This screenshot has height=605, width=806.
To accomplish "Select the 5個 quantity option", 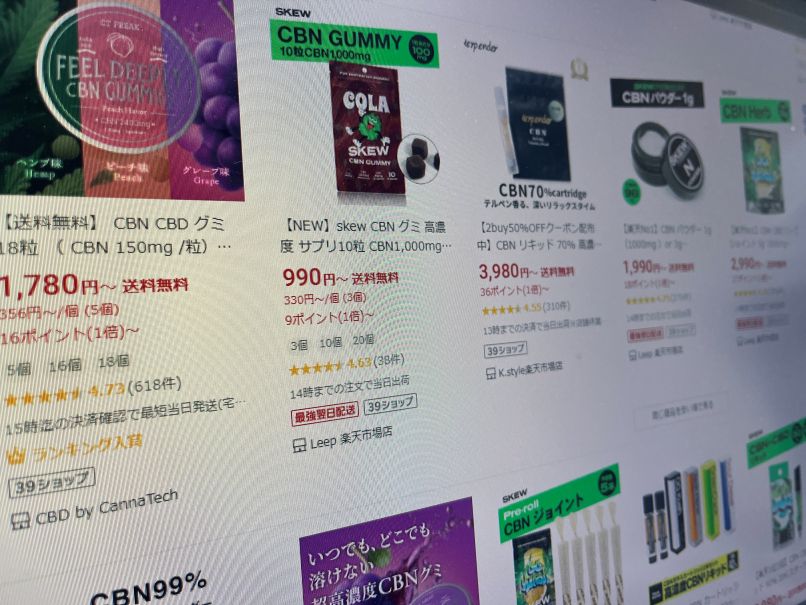I will (x=19, y=369).
